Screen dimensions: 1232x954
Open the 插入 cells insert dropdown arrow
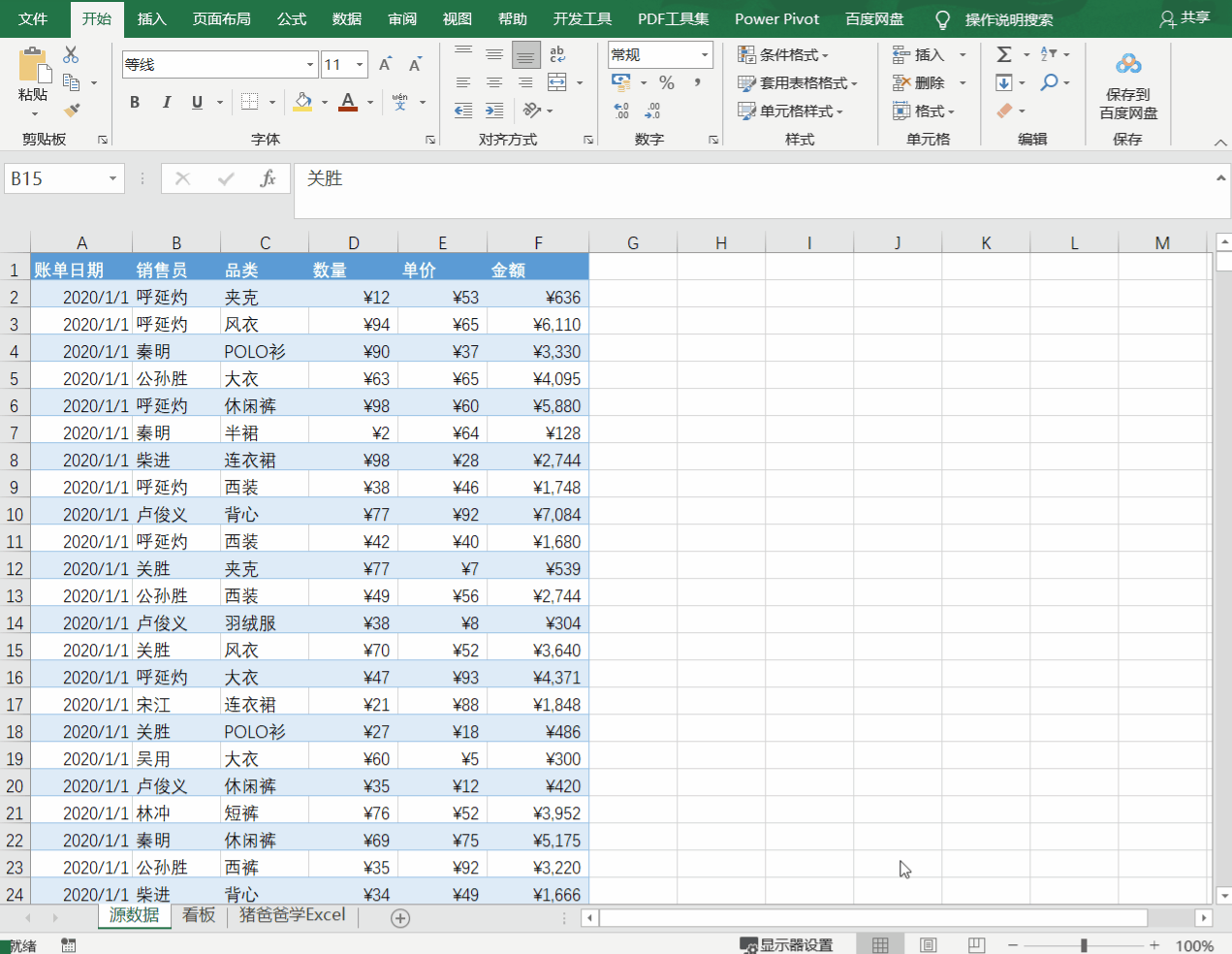pyautogui.click(x=963, y=55)
